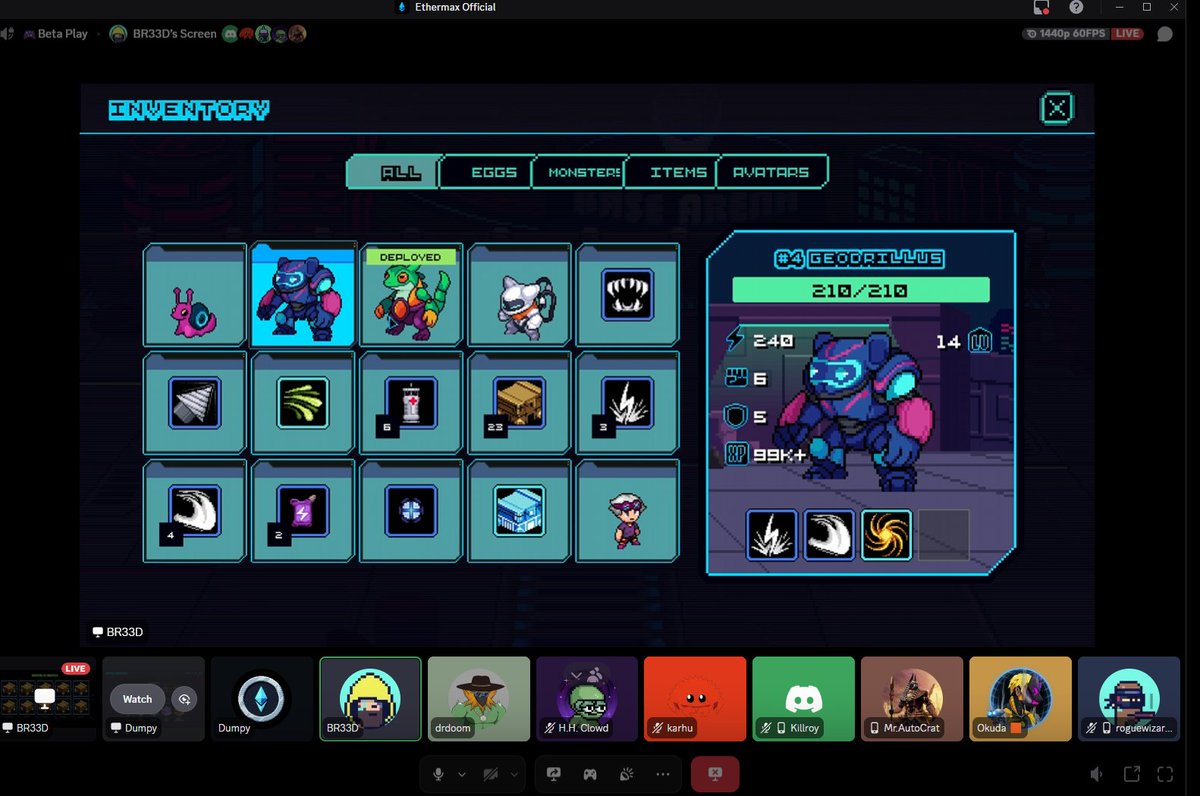
Task: Open microphone input options arrow
Action: pos(462,774)
